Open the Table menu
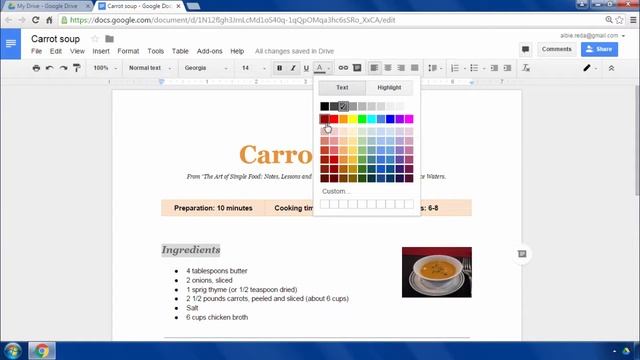 [180, 51]
